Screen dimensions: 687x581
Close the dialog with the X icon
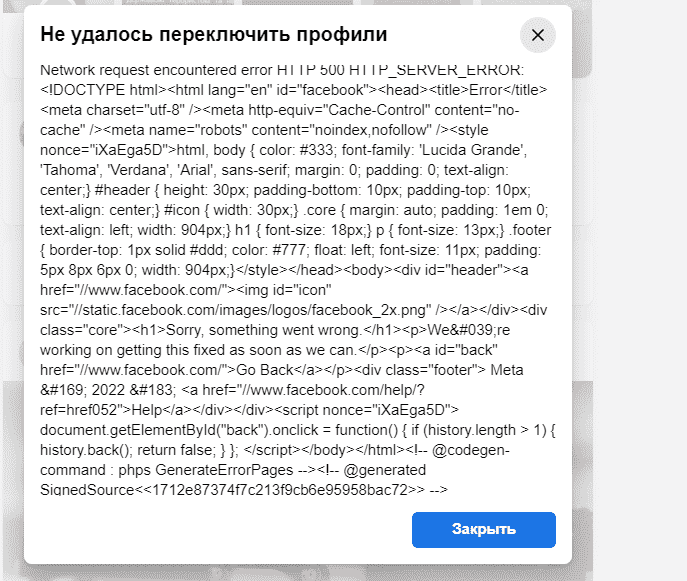[538, 36]
